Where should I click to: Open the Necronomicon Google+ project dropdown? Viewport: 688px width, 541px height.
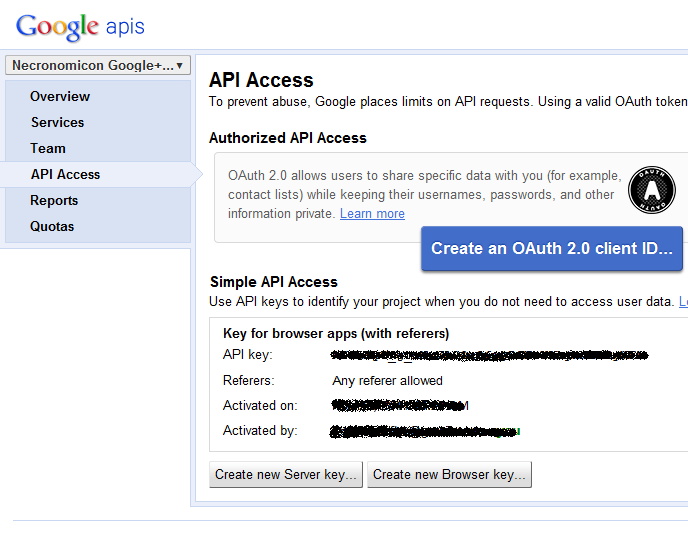pyautogui.click(x=97, y=65)
